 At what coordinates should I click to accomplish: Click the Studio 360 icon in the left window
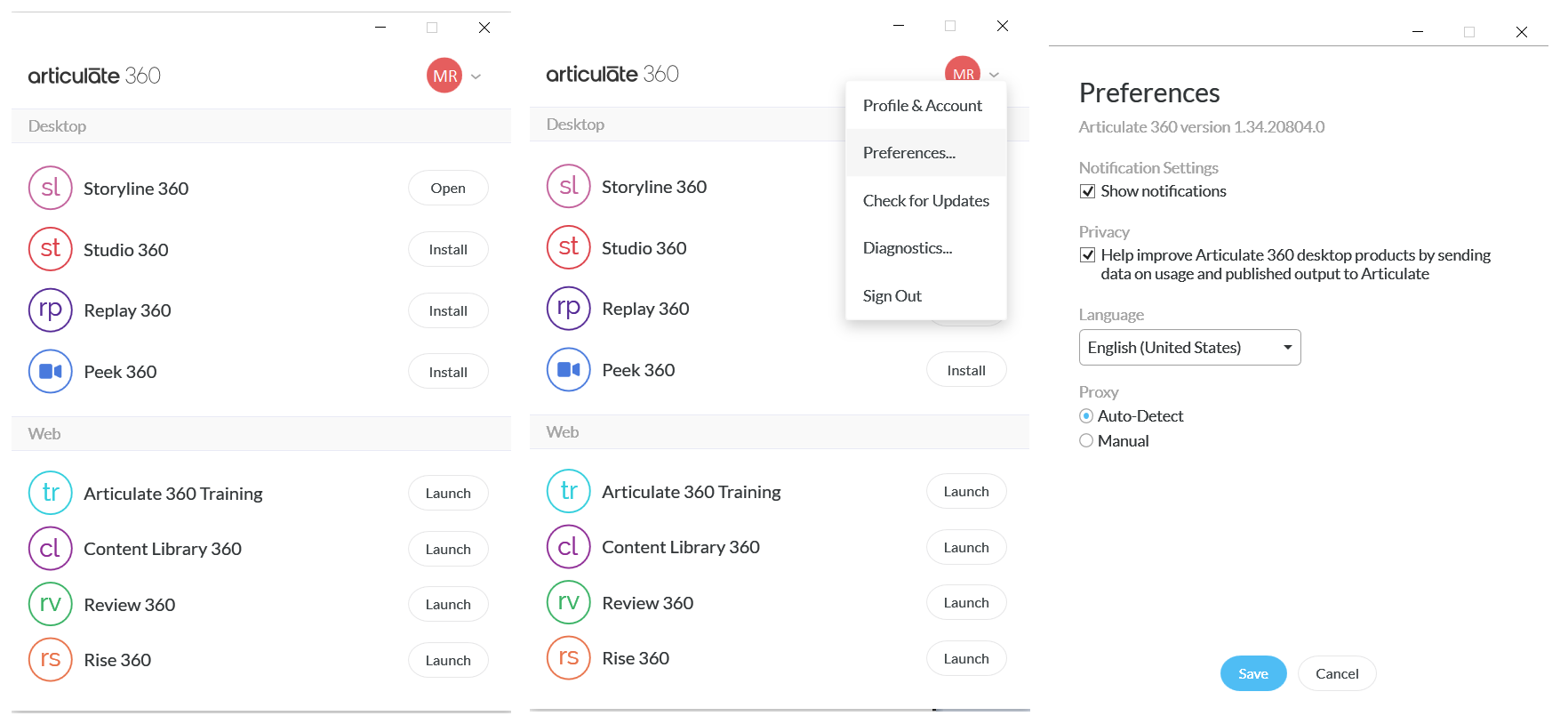point(51,249)
